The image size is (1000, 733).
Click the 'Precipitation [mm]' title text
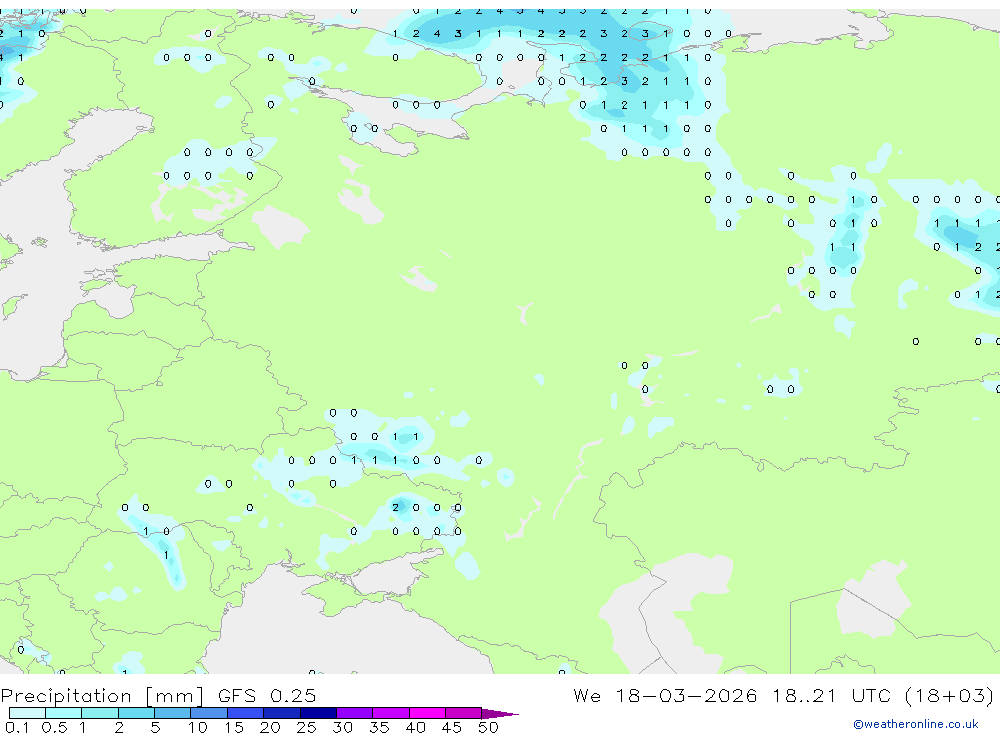click(102, 696)
